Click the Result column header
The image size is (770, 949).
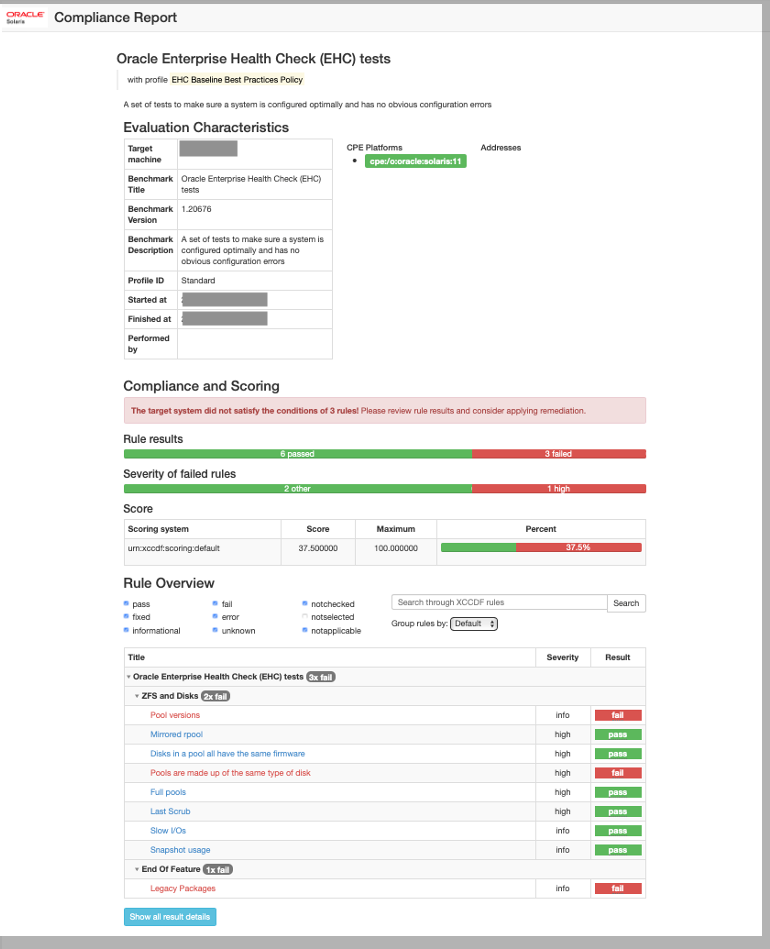point(617,657)
